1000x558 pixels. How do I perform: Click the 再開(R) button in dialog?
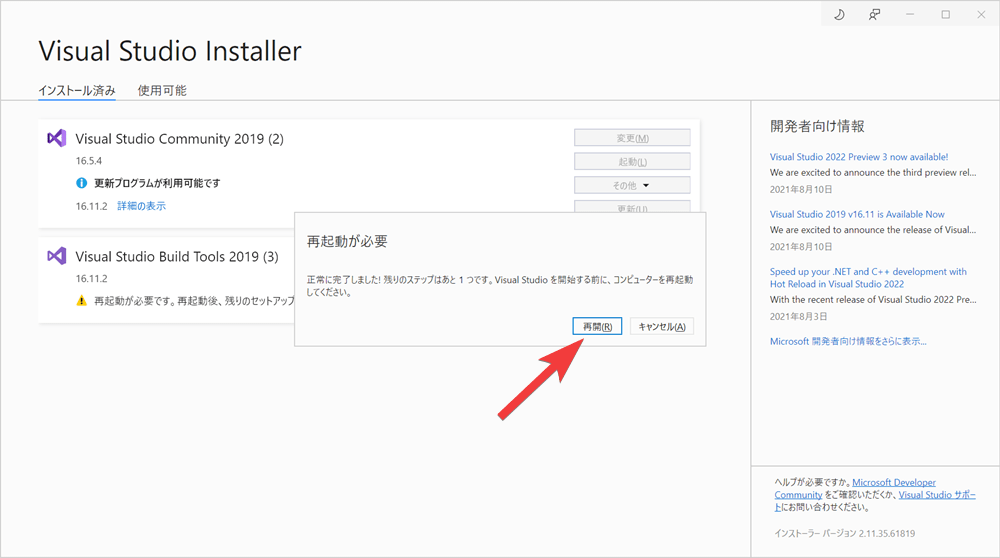[x=597, y=327]
